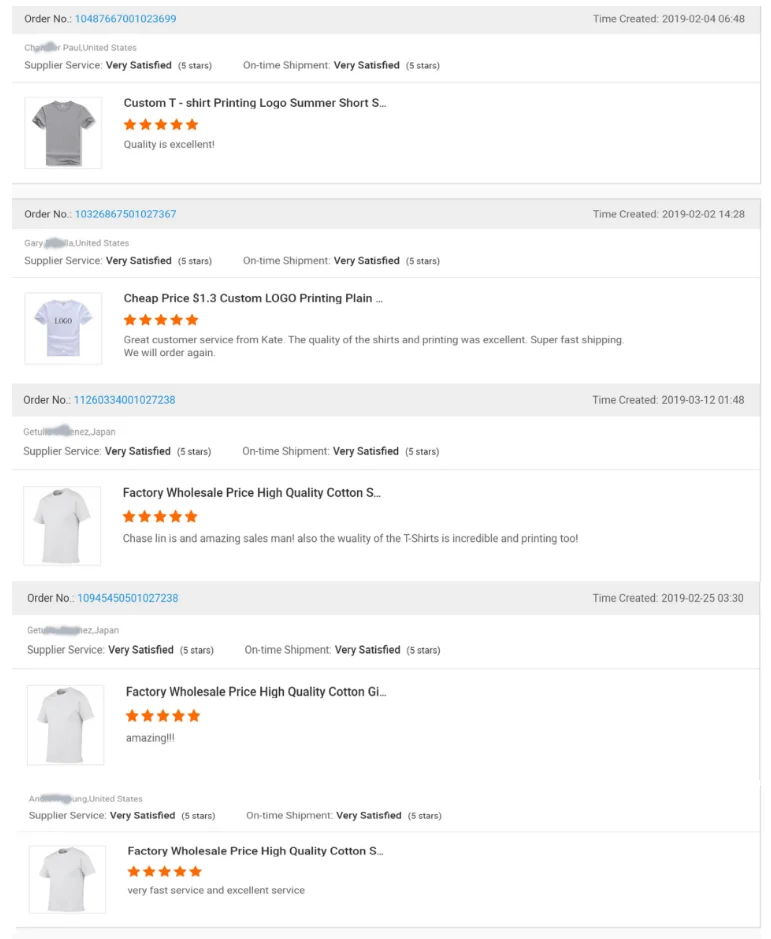Click star rating above 'very fast service' review

165,872
